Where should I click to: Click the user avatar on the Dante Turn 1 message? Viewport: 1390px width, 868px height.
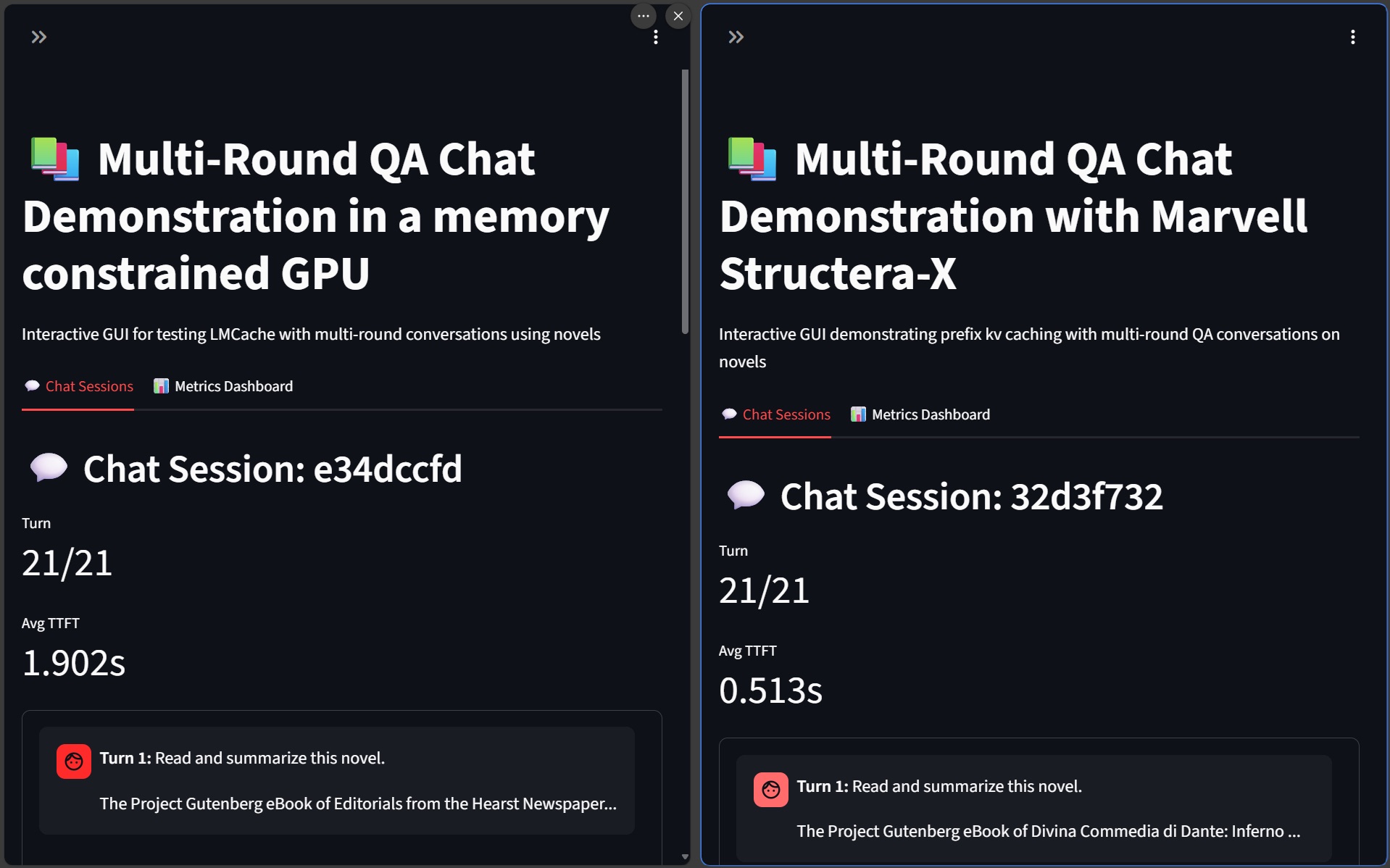tap(771, 790)
